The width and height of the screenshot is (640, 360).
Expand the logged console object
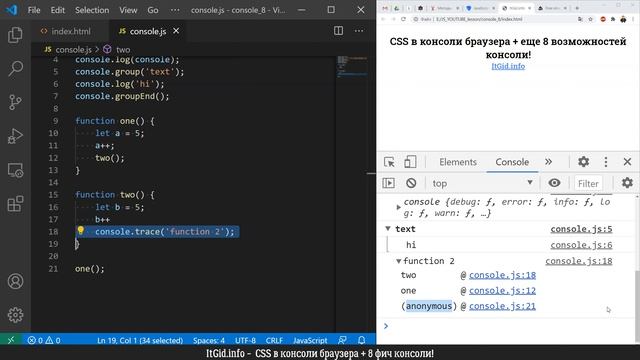(398, 207)
